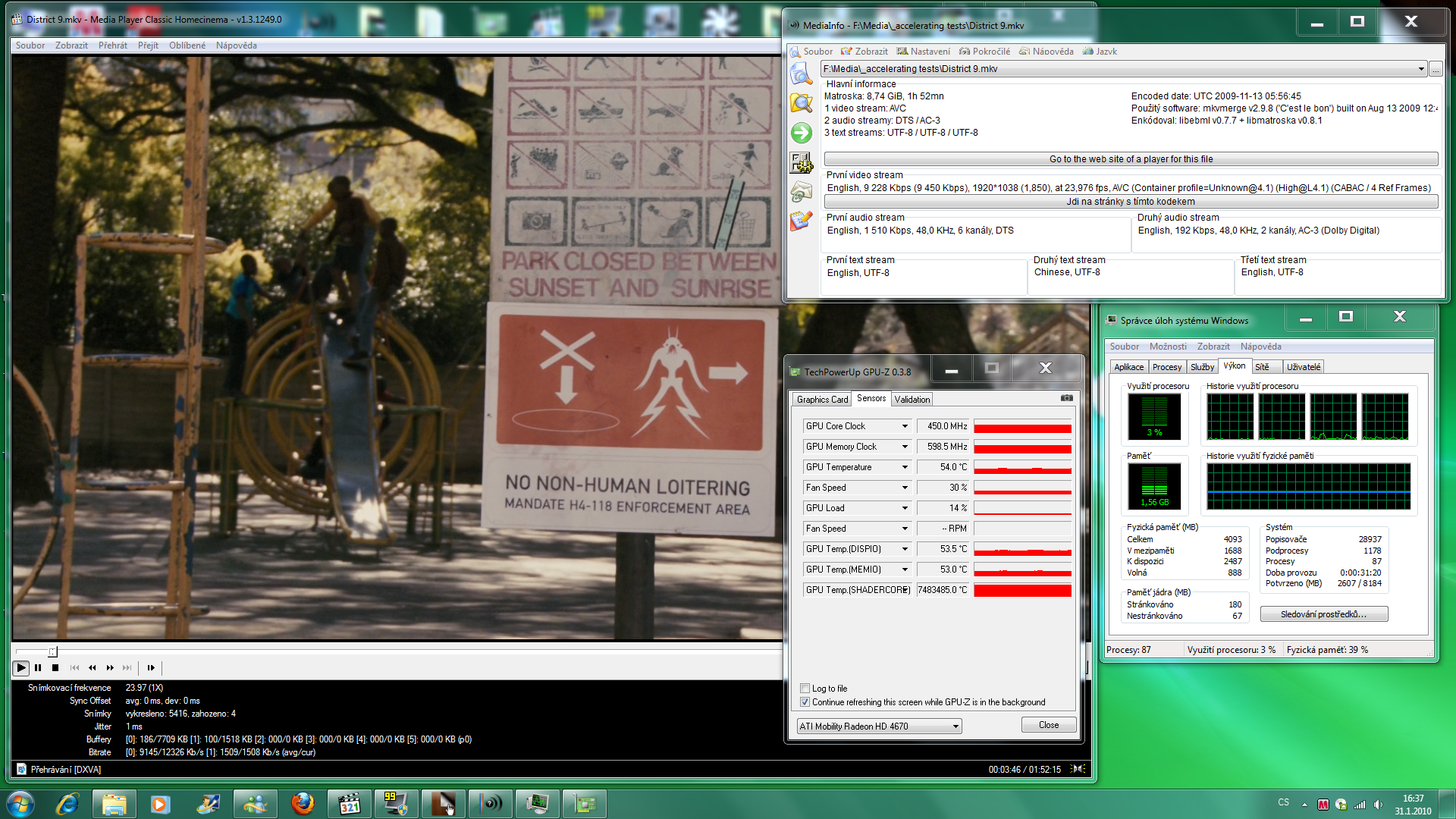Image resolution: width=1456 pixels, height=819 pixels.
Task: Open Možnosti menu in Task Manager
Action: [x=1168, y=347]
